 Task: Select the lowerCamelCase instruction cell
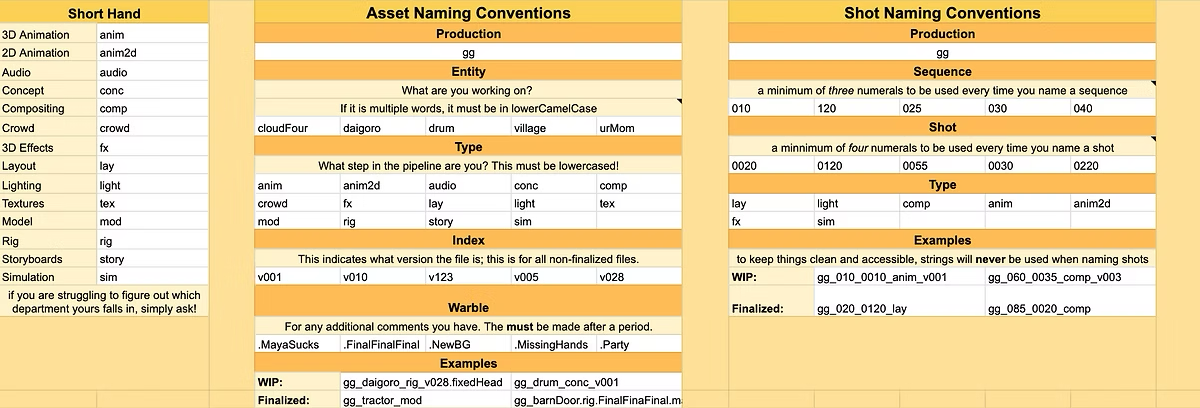pos(468,108)
